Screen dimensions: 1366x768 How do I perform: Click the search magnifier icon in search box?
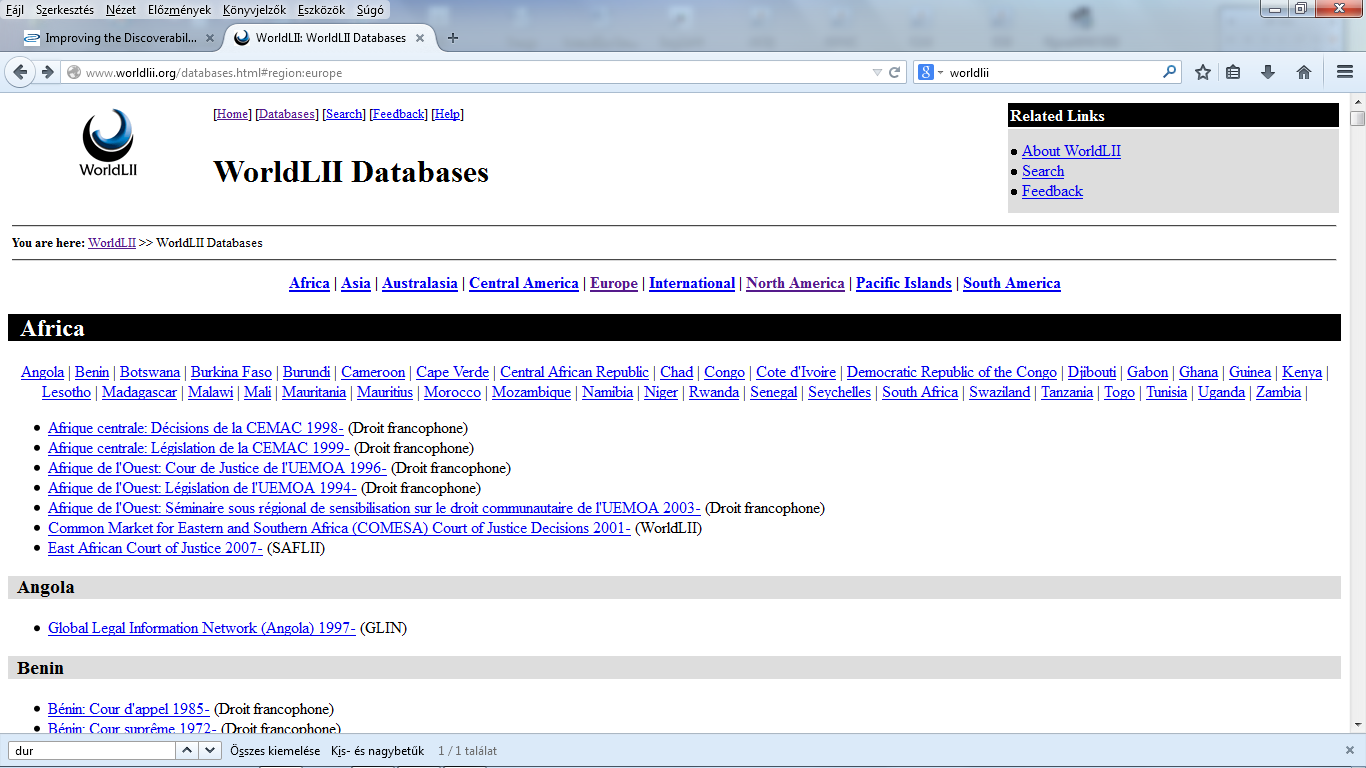click(x=1170, y=72)
